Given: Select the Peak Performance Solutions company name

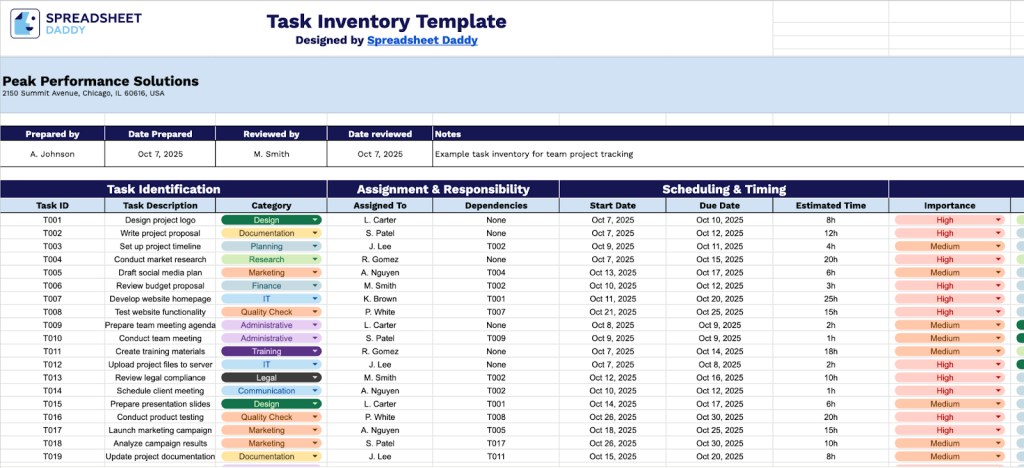Looking at the screenshot, I should pos(100,81).
